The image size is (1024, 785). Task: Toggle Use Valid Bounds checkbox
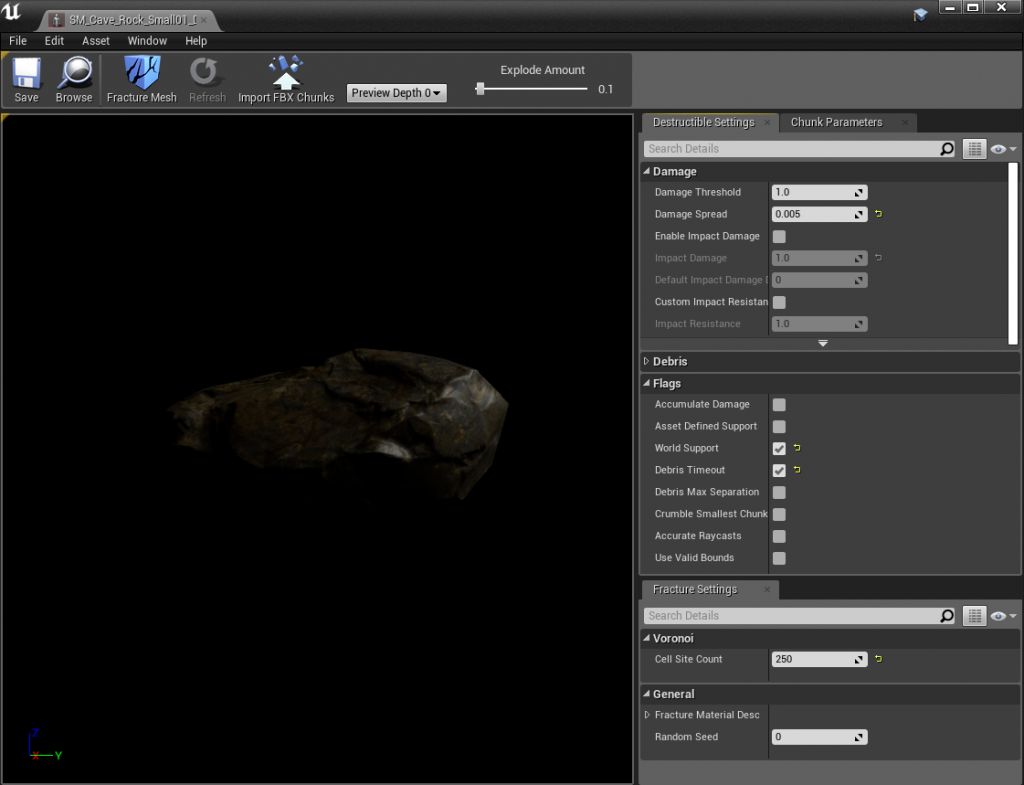[779, 558]
